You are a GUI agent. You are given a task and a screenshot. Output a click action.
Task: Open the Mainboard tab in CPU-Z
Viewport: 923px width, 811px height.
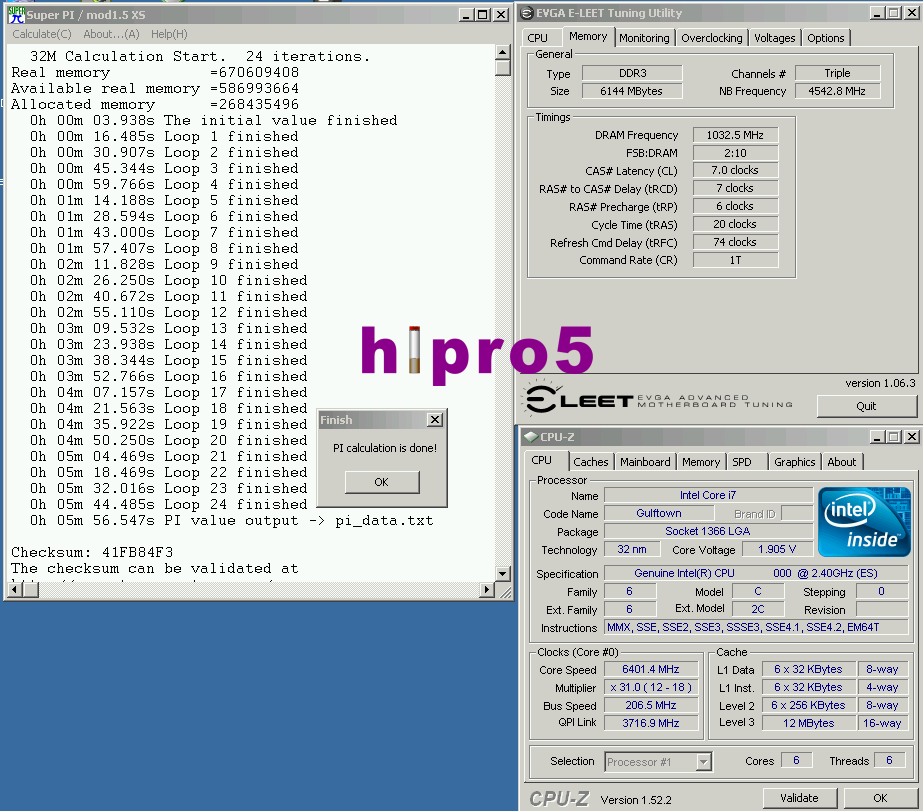645,462
